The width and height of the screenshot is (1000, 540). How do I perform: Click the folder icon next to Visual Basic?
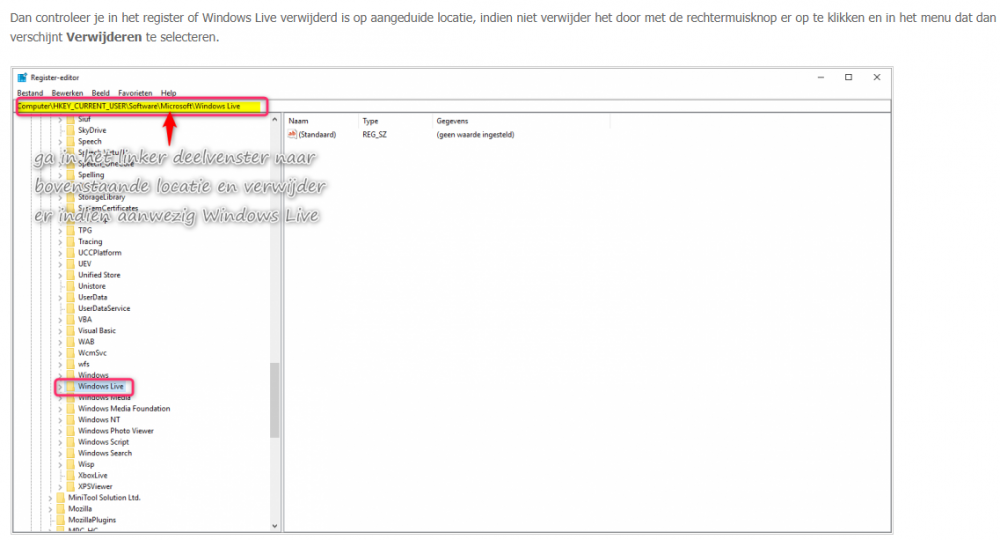[71, 331]
